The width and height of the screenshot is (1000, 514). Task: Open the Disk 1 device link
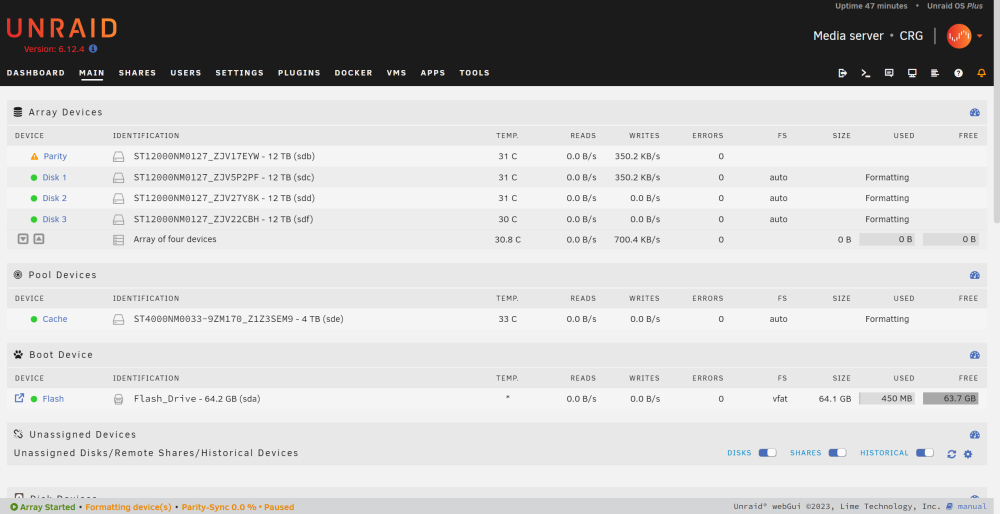(x=54, y=177)
